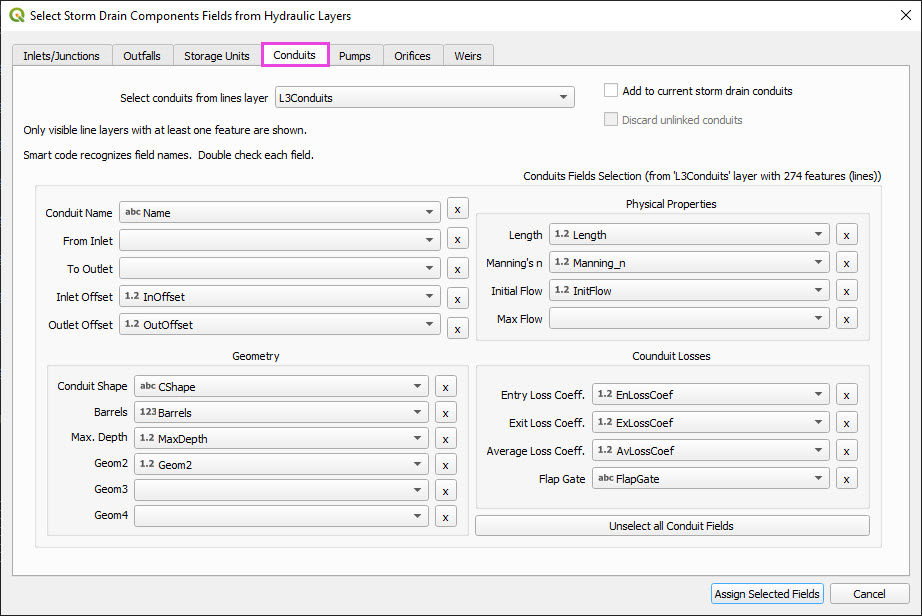The height and width of the screenshot is (616, 922).
Task: Open the L3Conduits lines layer dropdown
Action: pyautogui.click(x=424, y=98)
